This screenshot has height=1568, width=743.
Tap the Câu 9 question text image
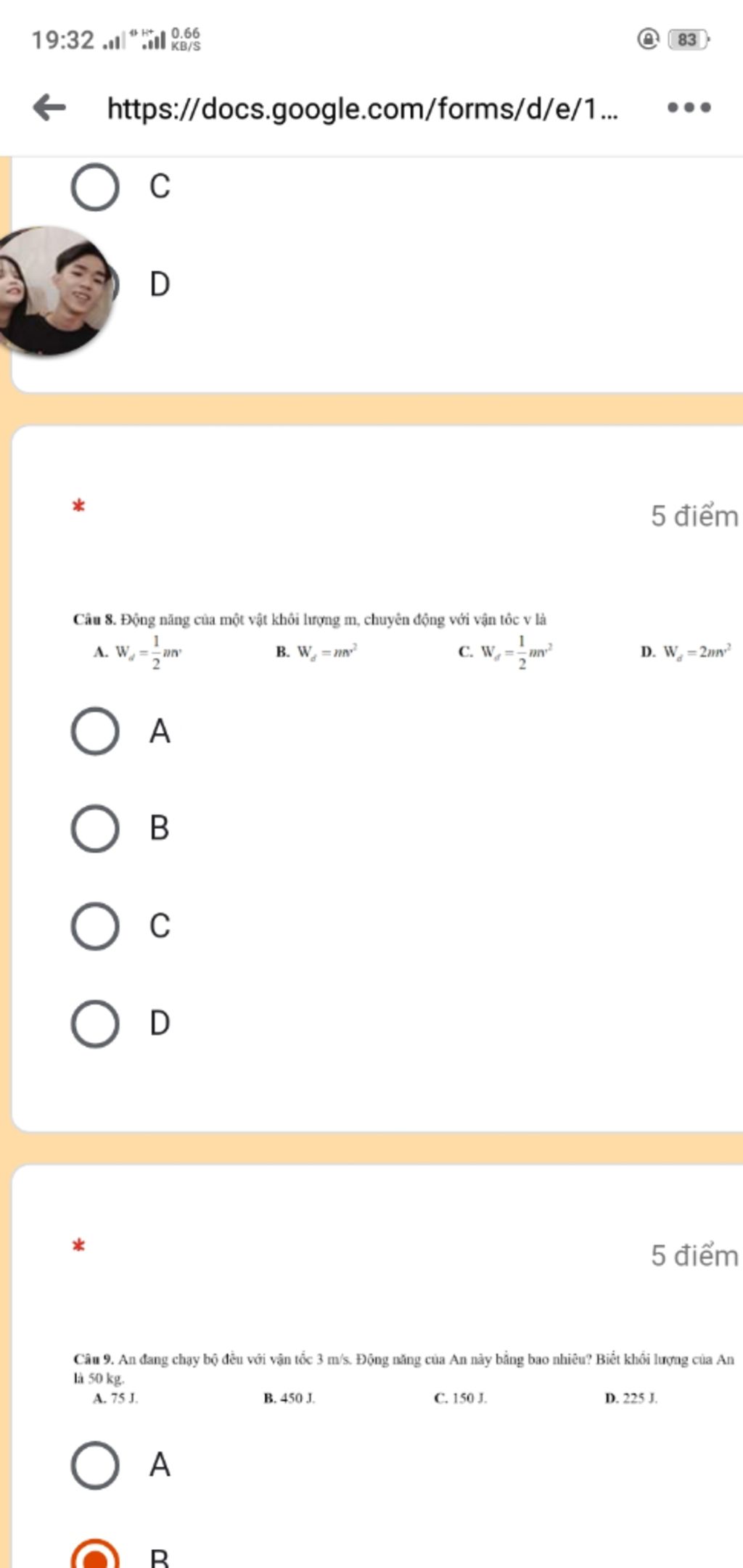(x=403, y=1378)
